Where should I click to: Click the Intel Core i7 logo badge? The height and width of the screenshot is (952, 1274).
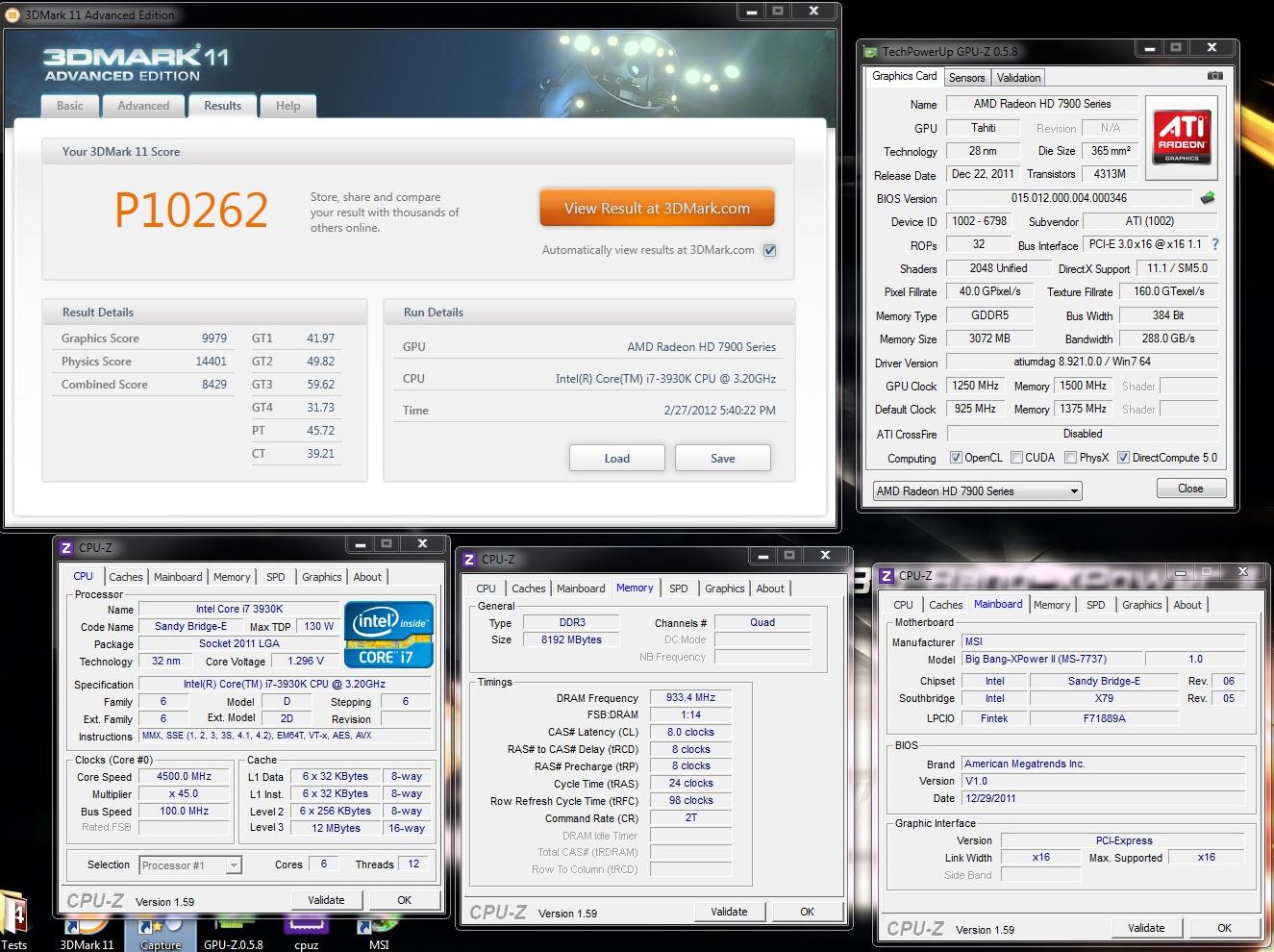(388, 635)
